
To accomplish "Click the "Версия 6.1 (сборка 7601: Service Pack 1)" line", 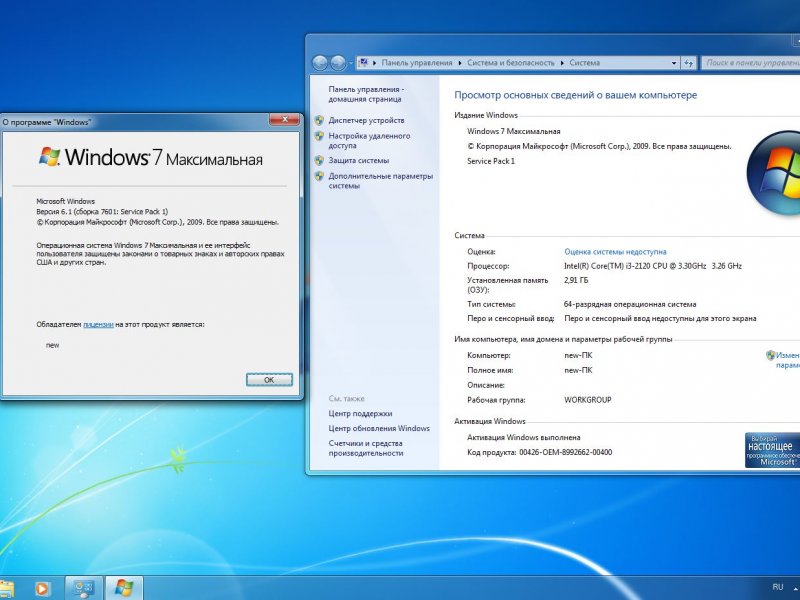I will (x=102, y=211).
